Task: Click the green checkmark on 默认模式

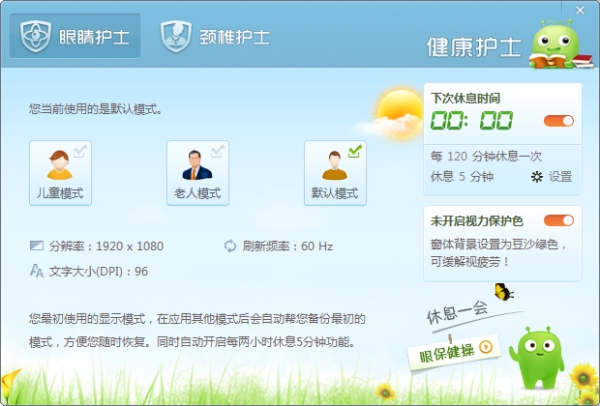Action: pyautogui.click(x=355, y=151)
